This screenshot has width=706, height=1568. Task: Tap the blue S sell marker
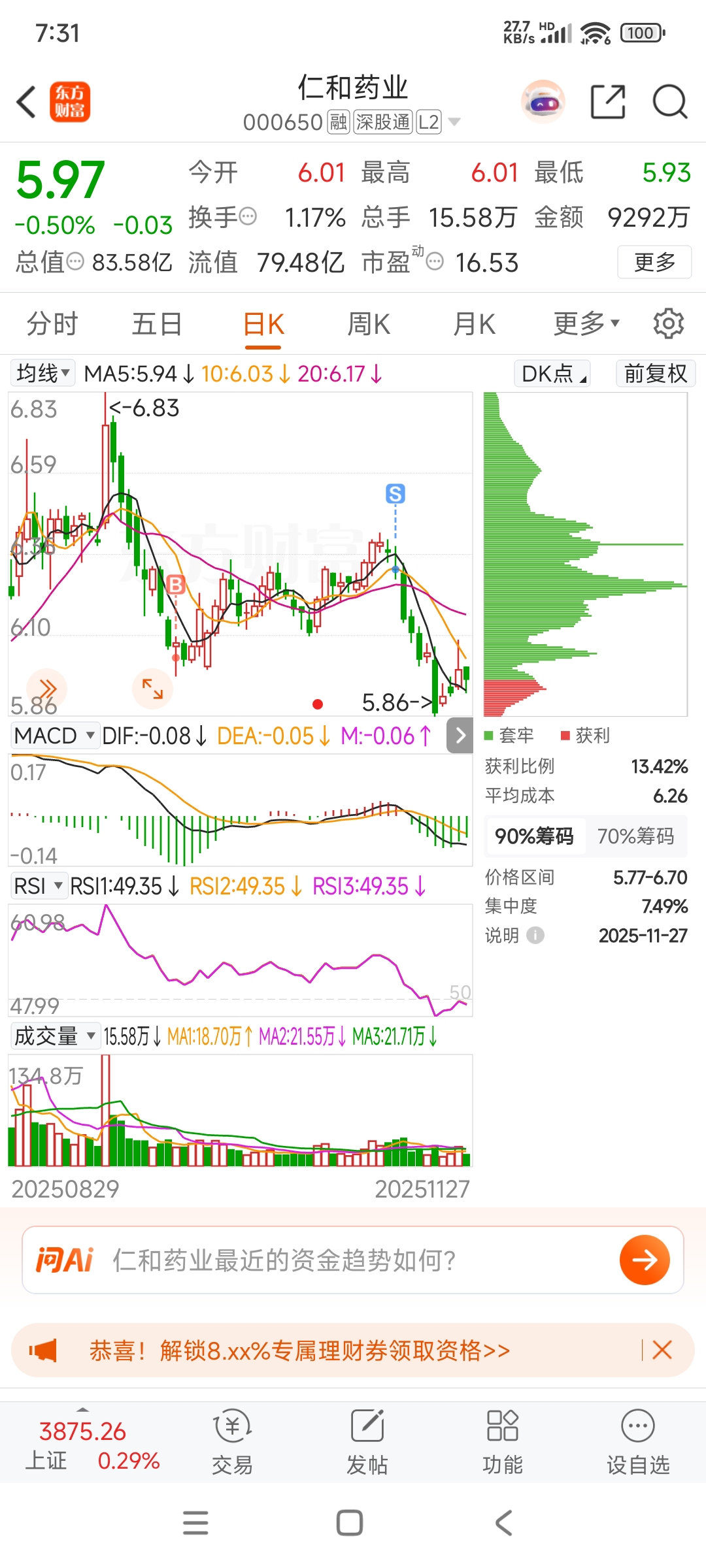click(x=395, y=494)
